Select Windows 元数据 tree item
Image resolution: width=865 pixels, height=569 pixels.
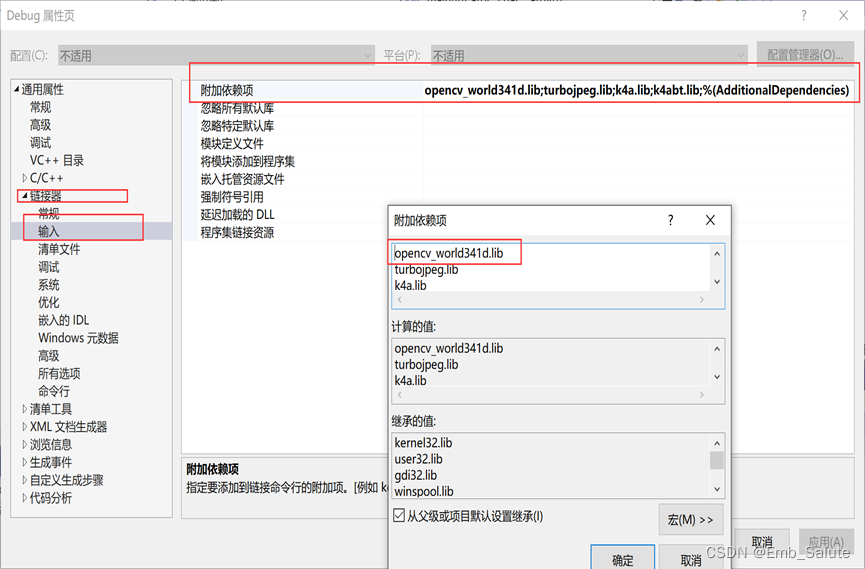point(78,338)
